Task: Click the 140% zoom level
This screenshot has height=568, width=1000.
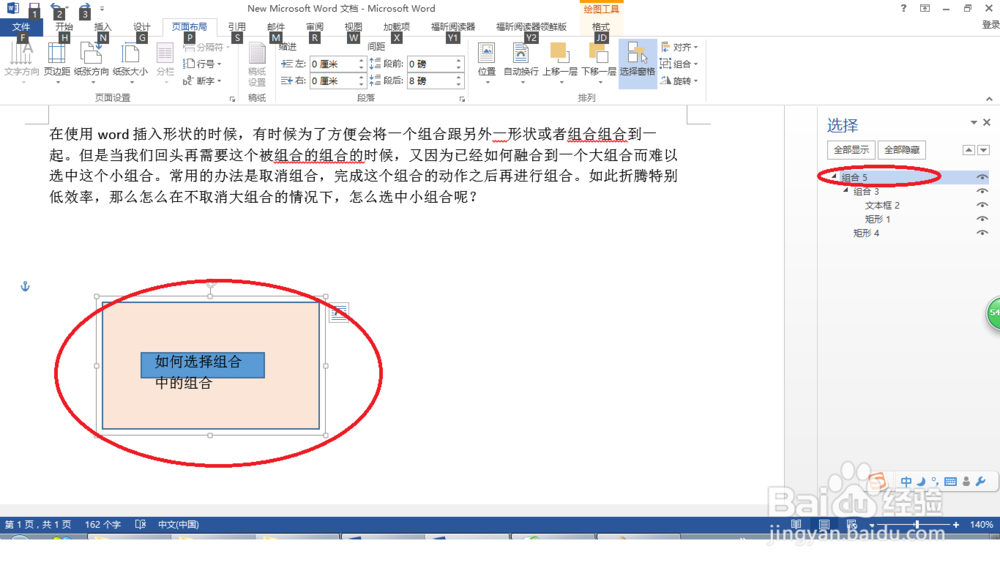Action: point(981,524)
